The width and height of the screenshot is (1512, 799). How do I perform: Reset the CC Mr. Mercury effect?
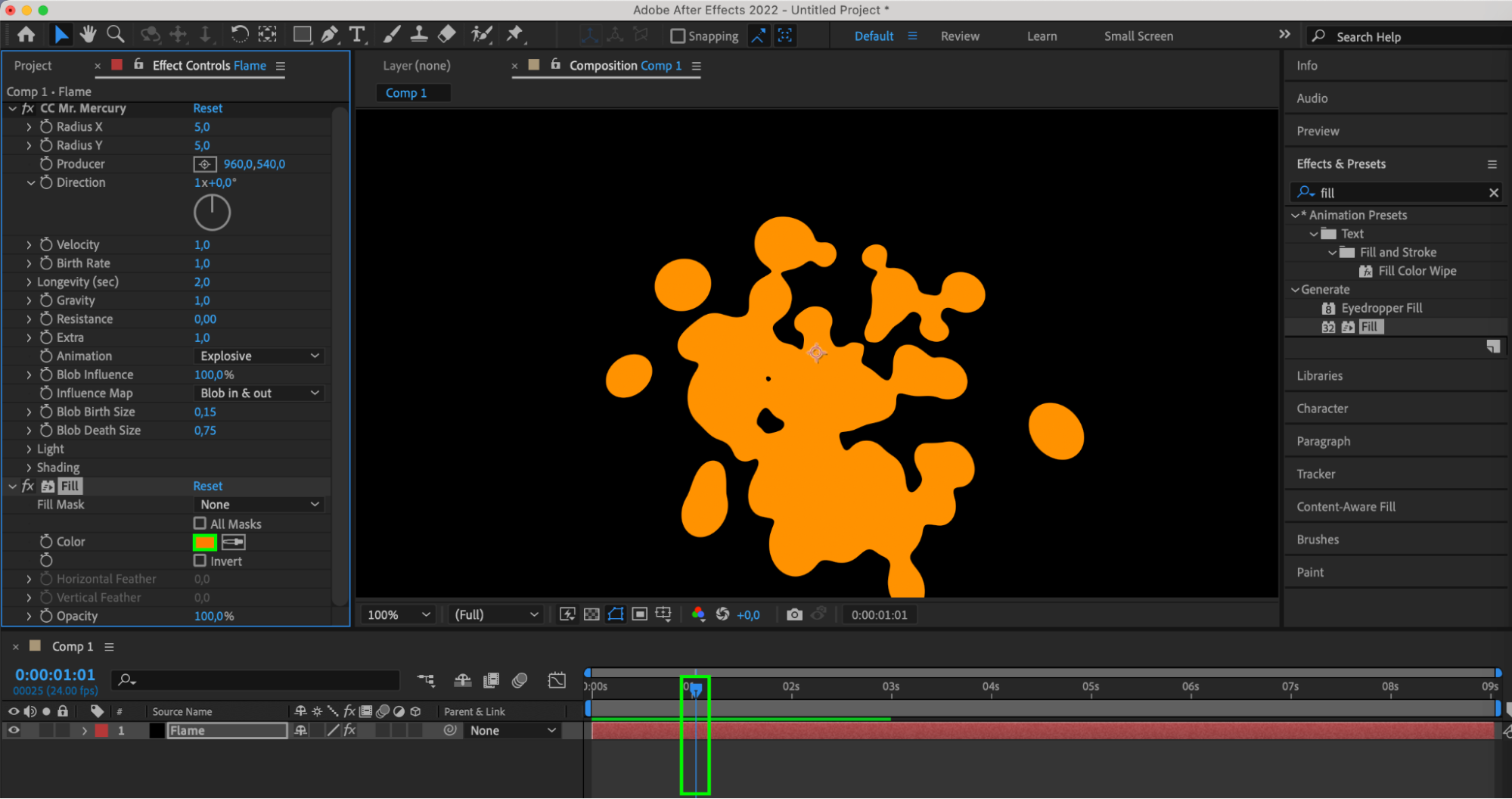tap(208, 108)
